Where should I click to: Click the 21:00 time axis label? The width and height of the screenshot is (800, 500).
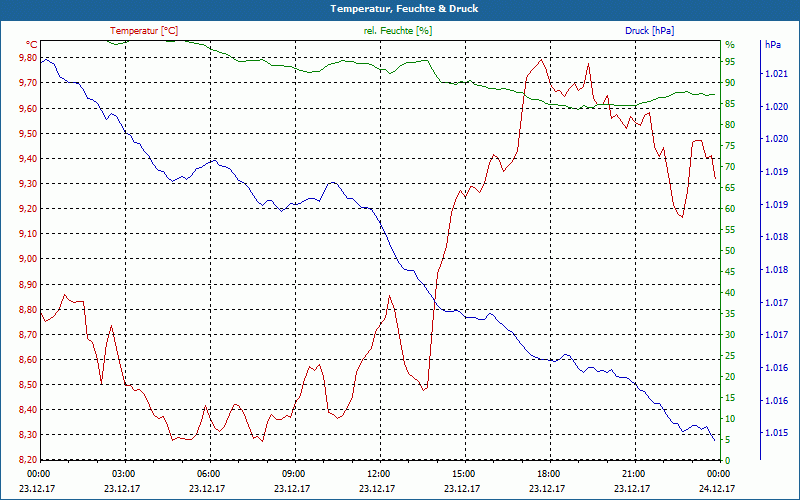pyautogui.click(x=633, y=473)
